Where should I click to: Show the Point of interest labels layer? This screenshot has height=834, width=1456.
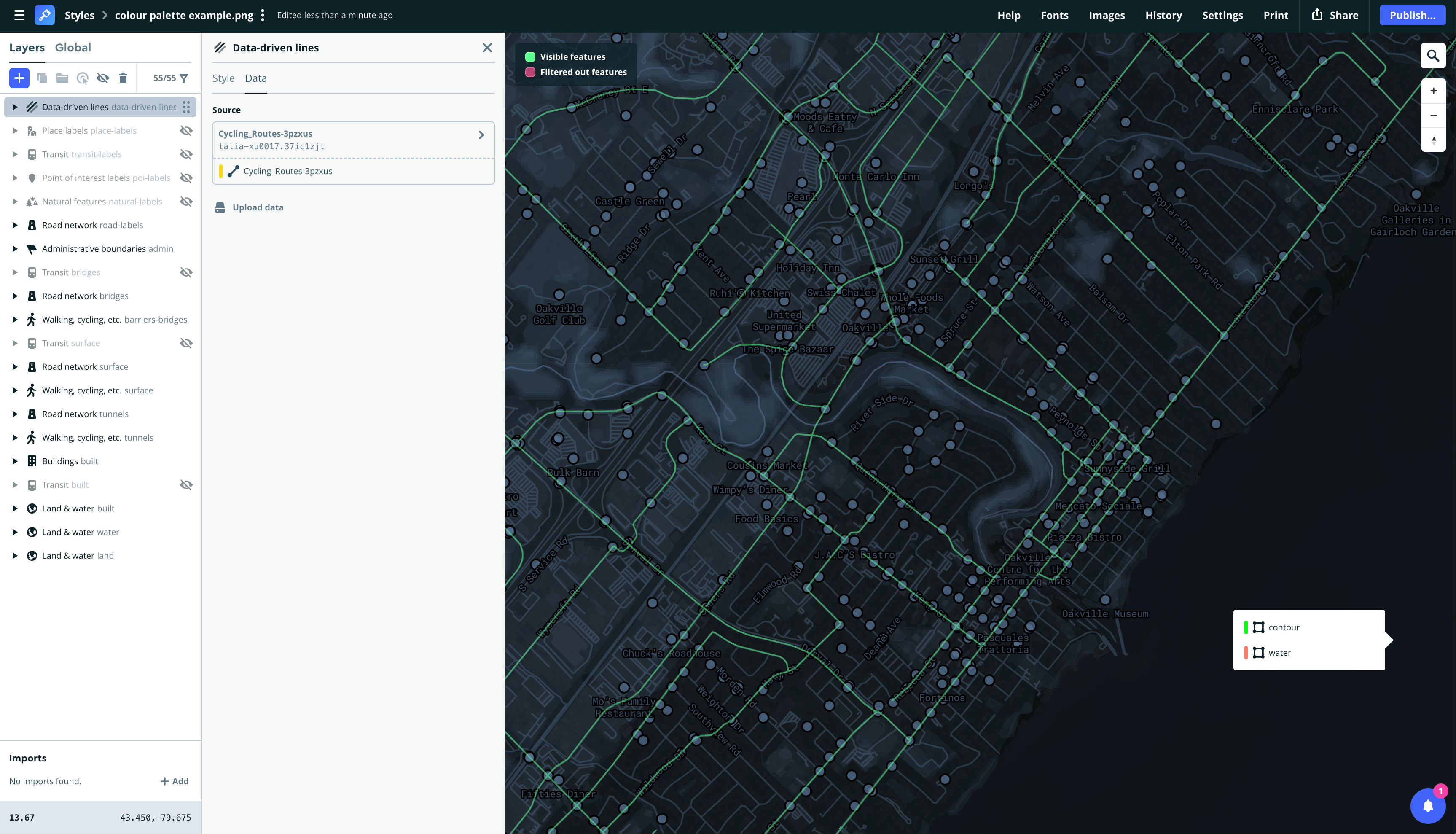tap(187, 178)
